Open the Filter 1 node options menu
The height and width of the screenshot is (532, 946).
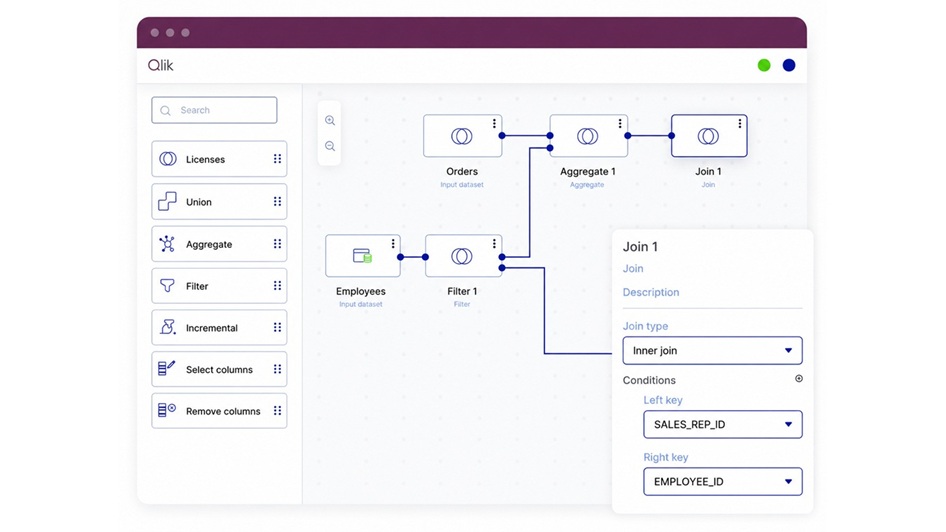[494, 244]
